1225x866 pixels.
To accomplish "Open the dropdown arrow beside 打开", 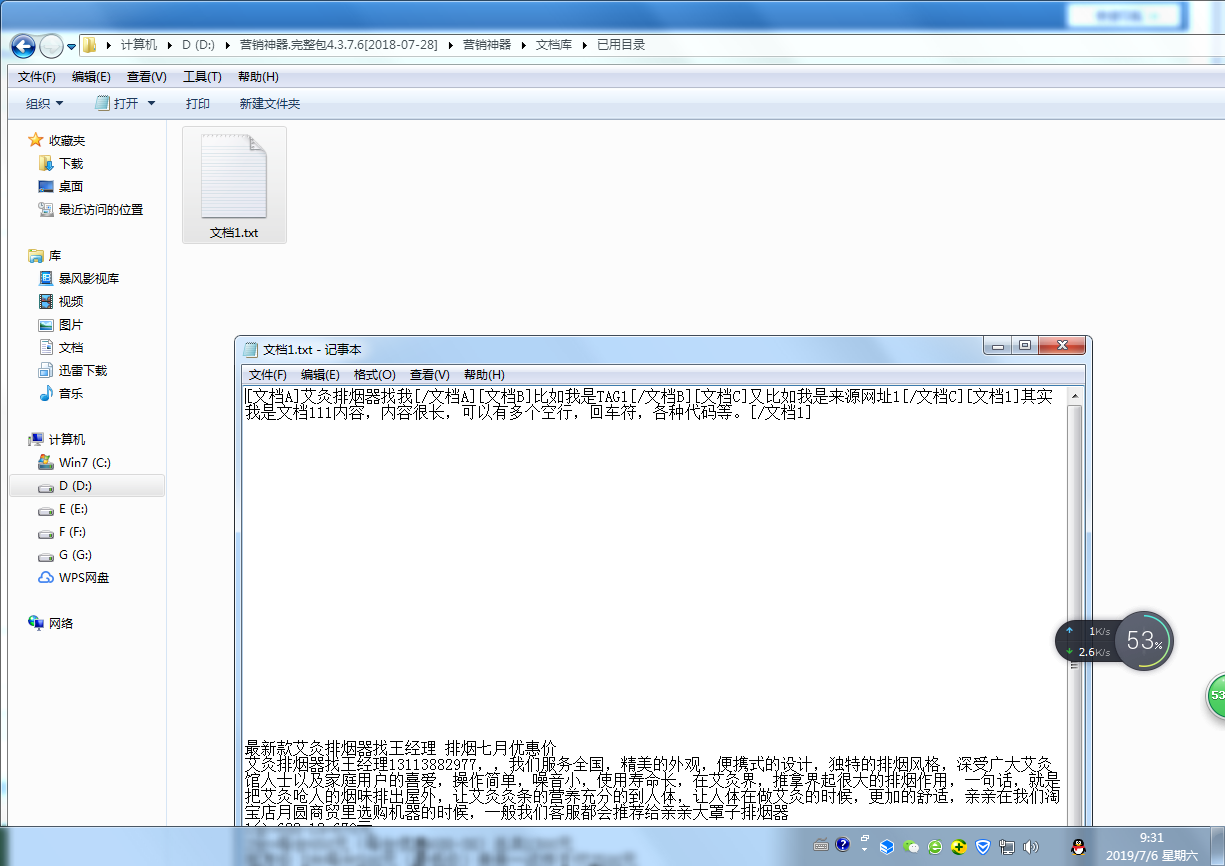I will tap(152, 104).
